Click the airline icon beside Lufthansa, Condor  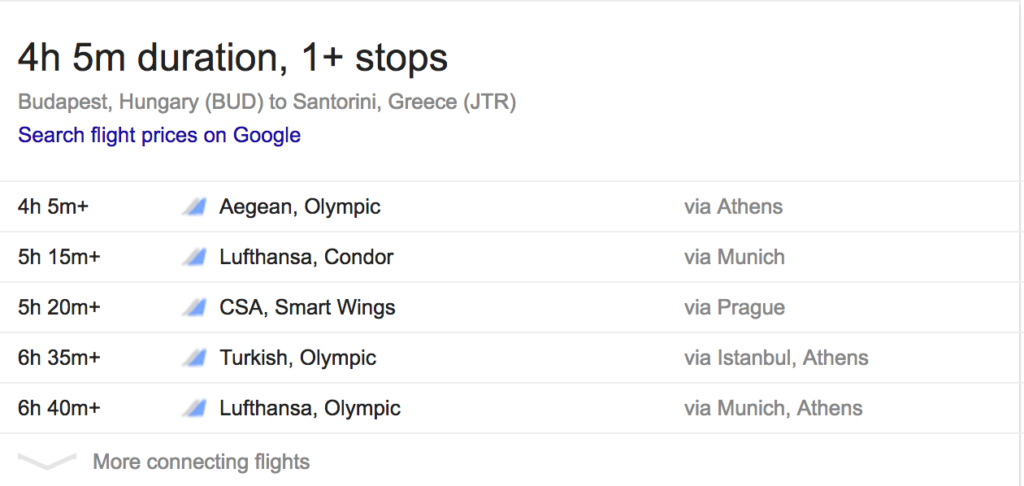pos(194,258)
